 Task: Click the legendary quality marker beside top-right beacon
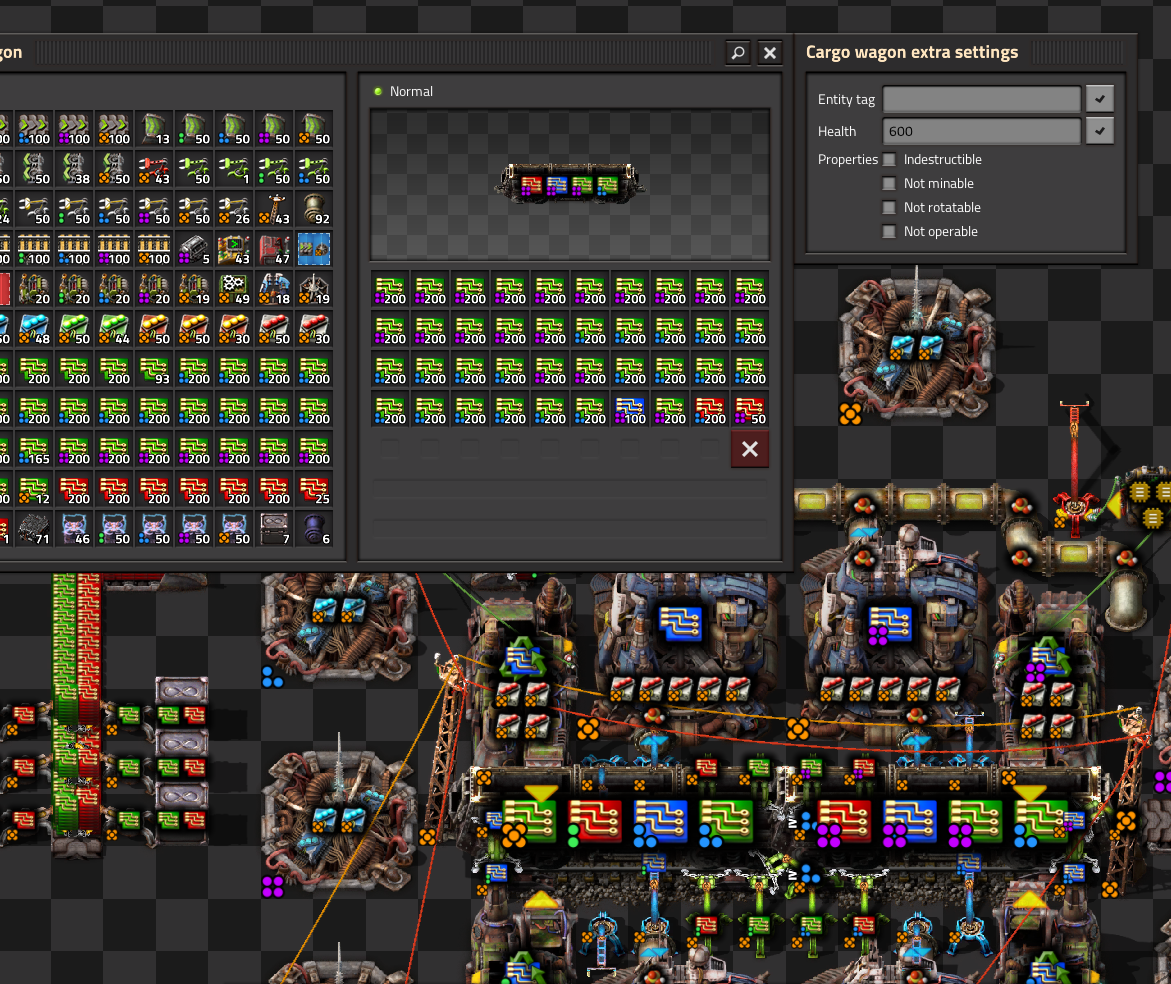[850, 413]
